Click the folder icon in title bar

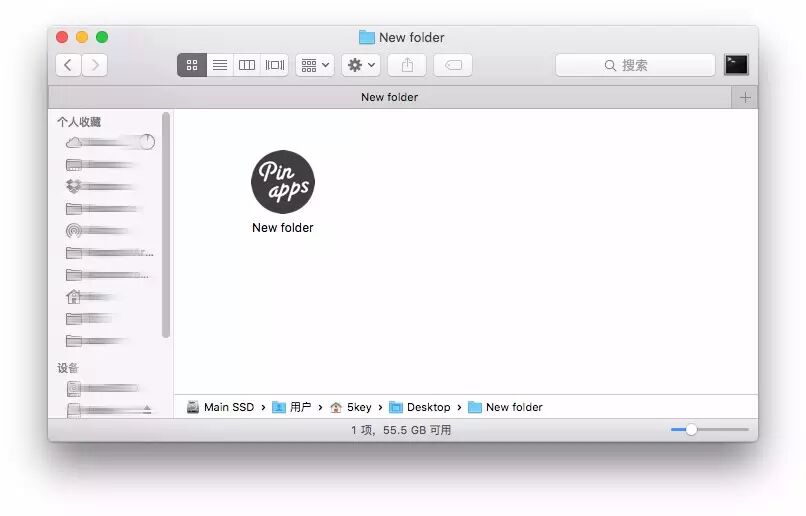367,37
